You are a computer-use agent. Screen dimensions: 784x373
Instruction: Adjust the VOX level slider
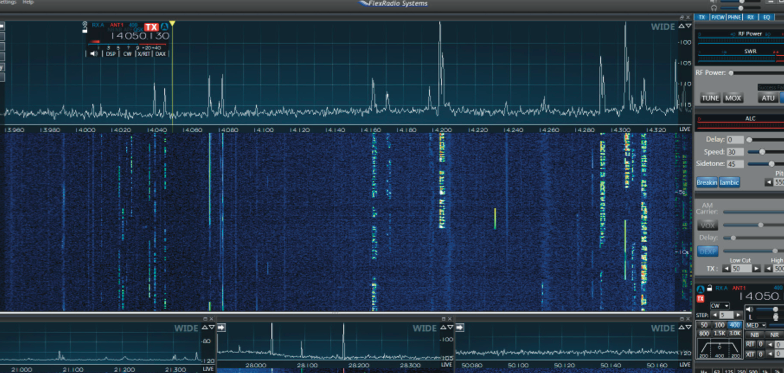754,226
